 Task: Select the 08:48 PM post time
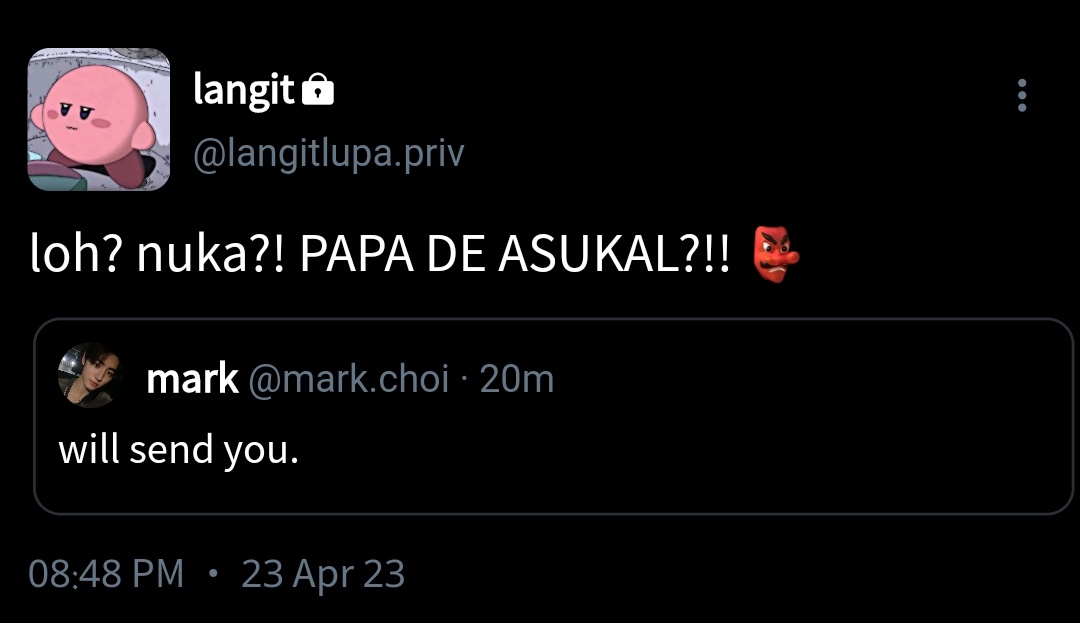(106, 574)
